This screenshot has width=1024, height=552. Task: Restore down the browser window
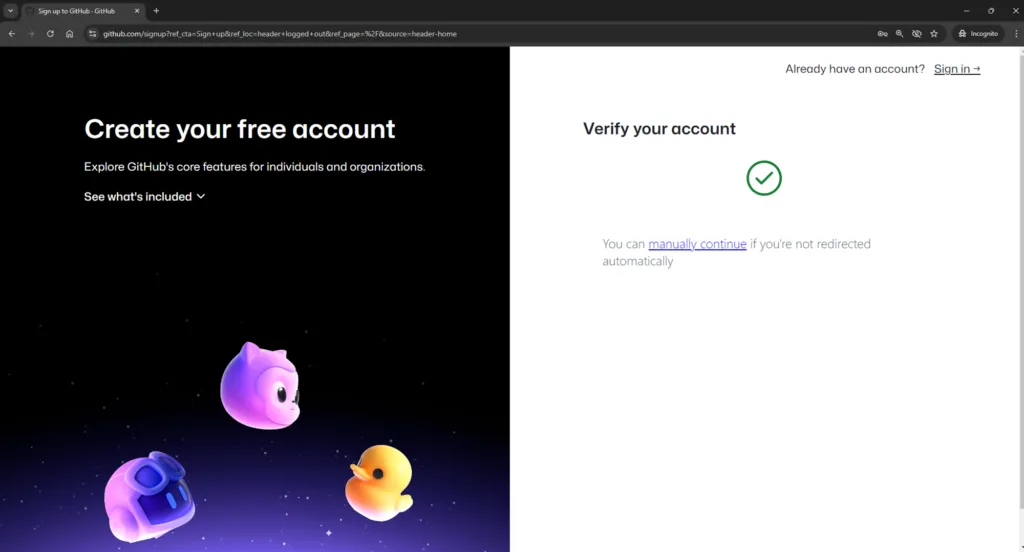(991, 10)
